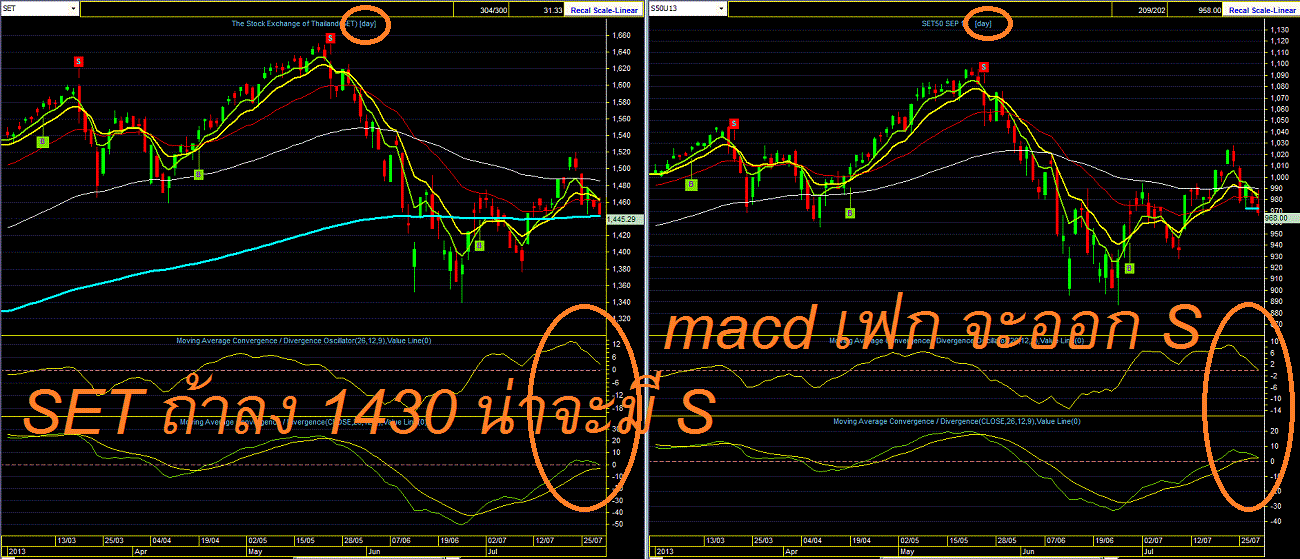Click the 209/202 bar count value
Viewport: 1300px width, 559px height.
[x=1150, y=9]
